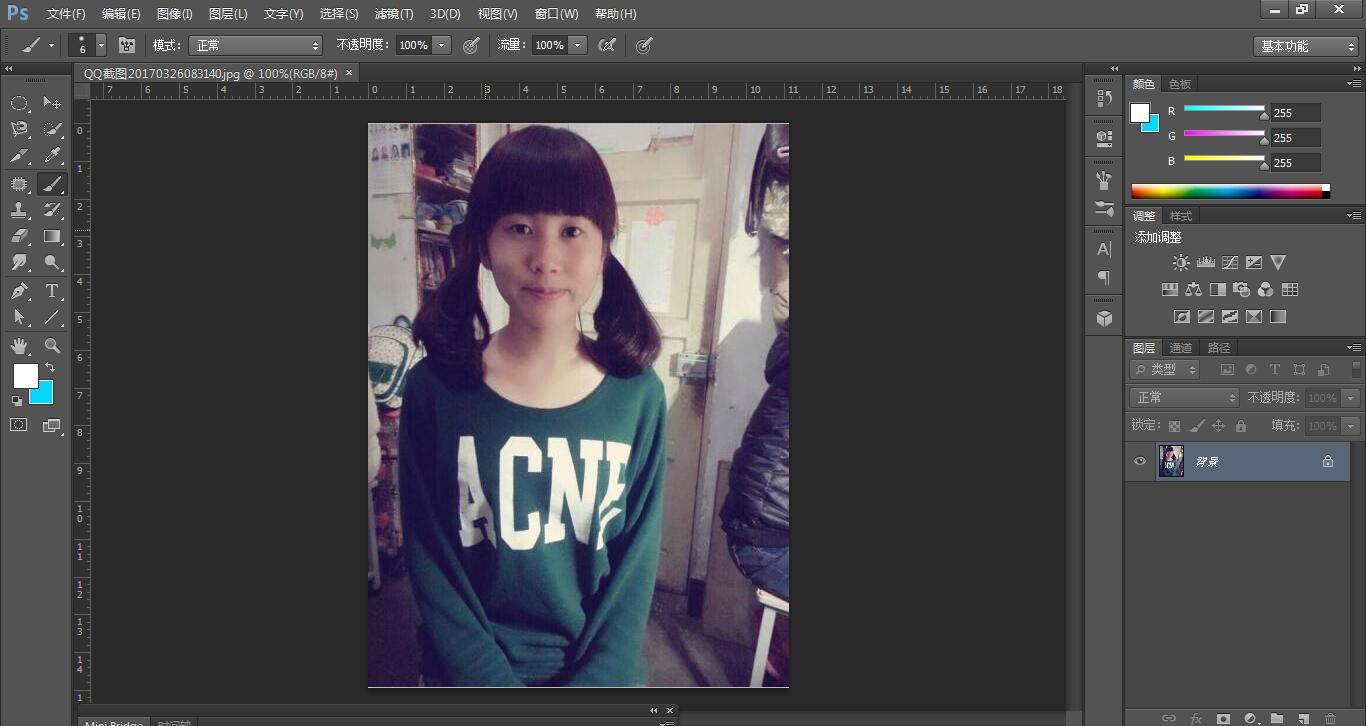Open the layer blend mode 正常 dropdown

click(x=1185, y=397)
